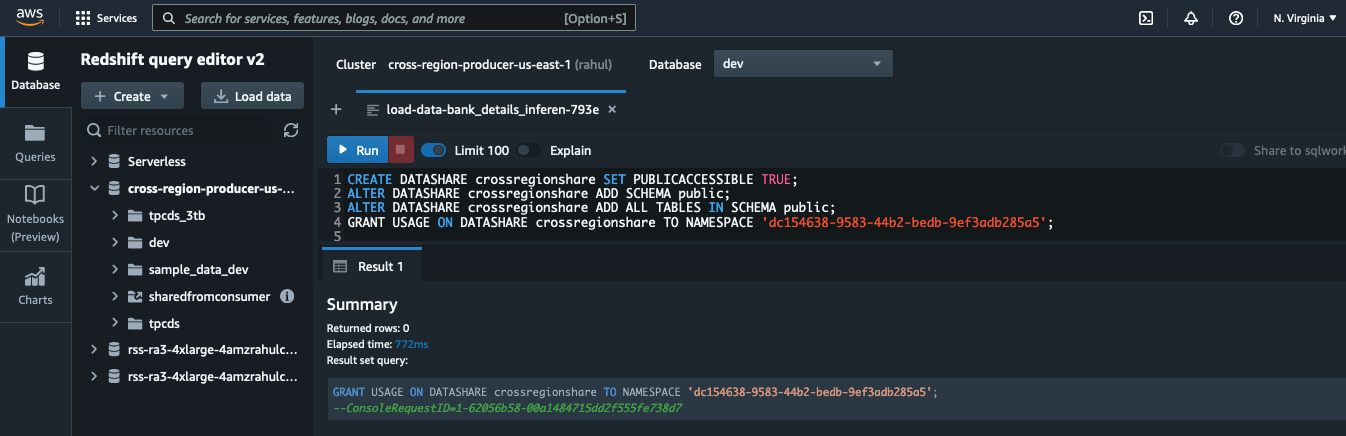Viewport: 1346px width, 436px height.
Task: Open the help question mark icon
Action: click(x=1236, y=18)
